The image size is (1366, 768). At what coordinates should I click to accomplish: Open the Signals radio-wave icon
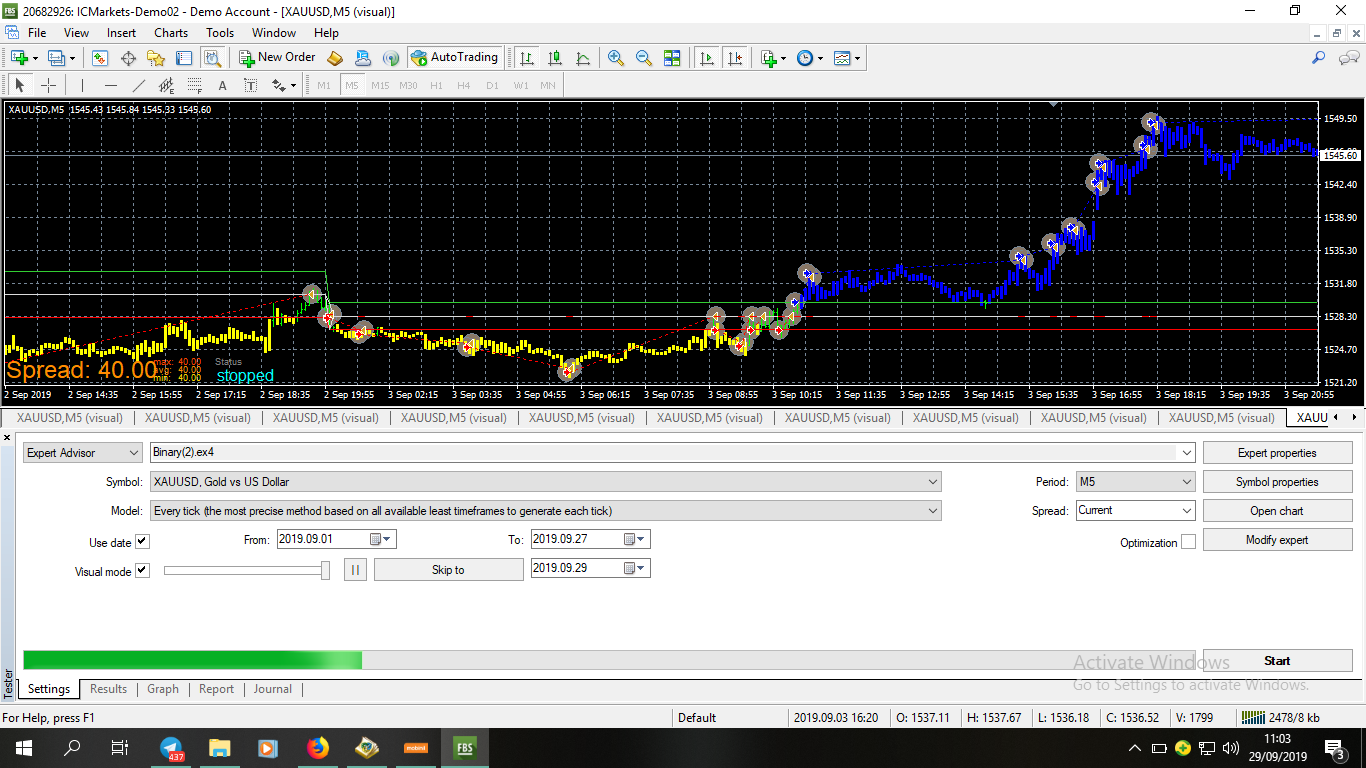pos(391,58)
